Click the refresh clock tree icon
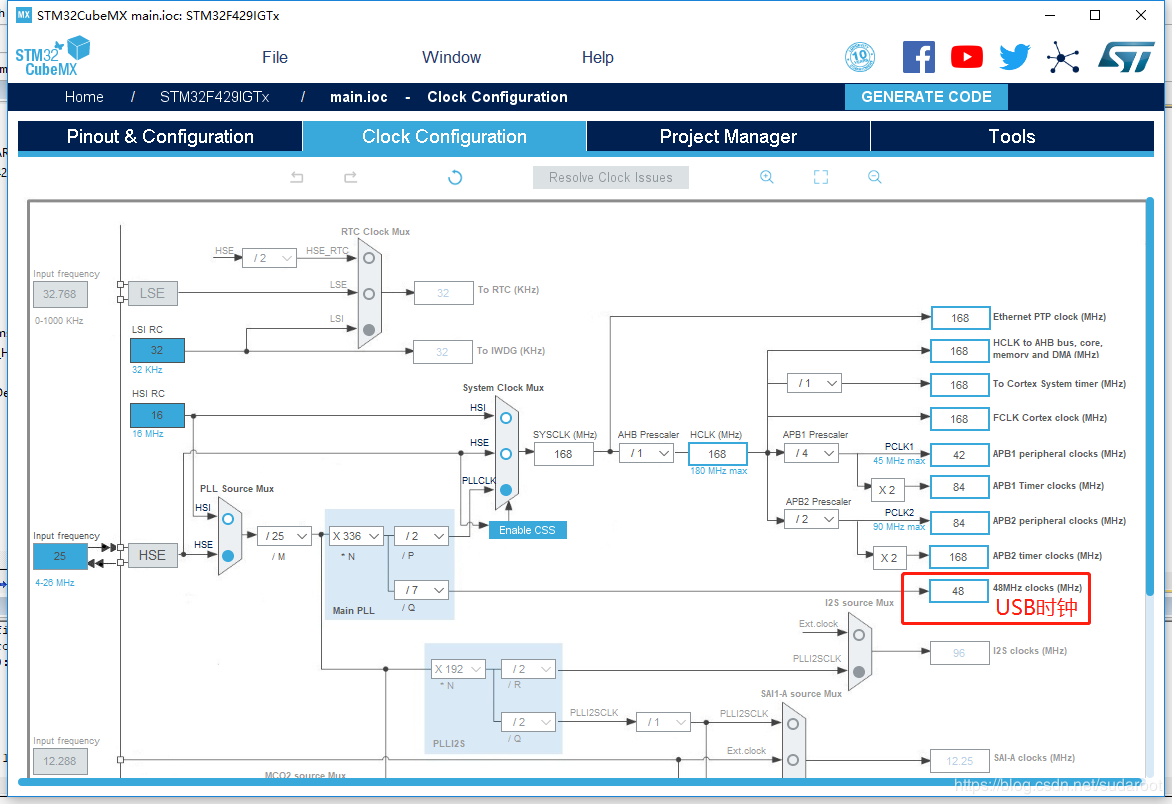The height and width of the screenshot is (804, 1172). click(x=454, y=177)
